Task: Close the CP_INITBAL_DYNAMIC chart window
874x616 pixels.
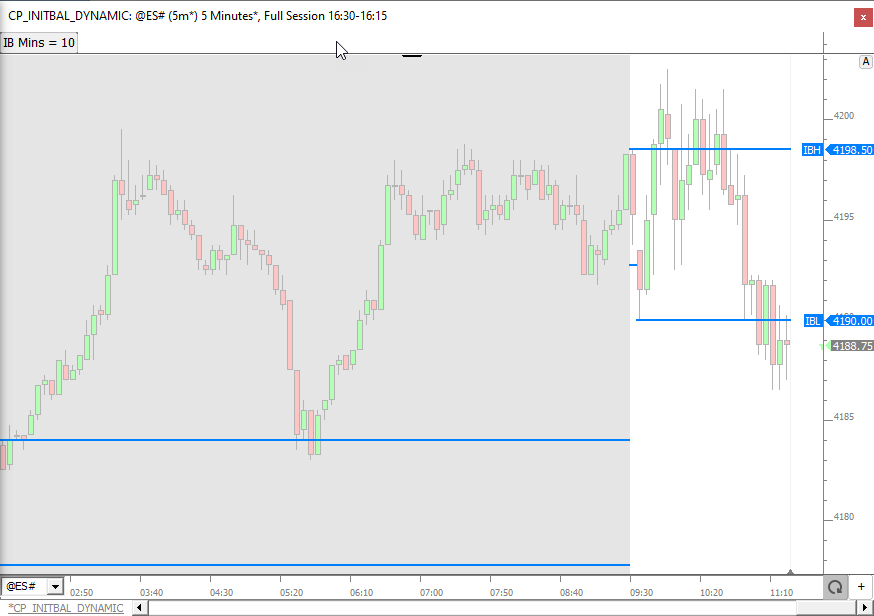Action: point(863,17)
